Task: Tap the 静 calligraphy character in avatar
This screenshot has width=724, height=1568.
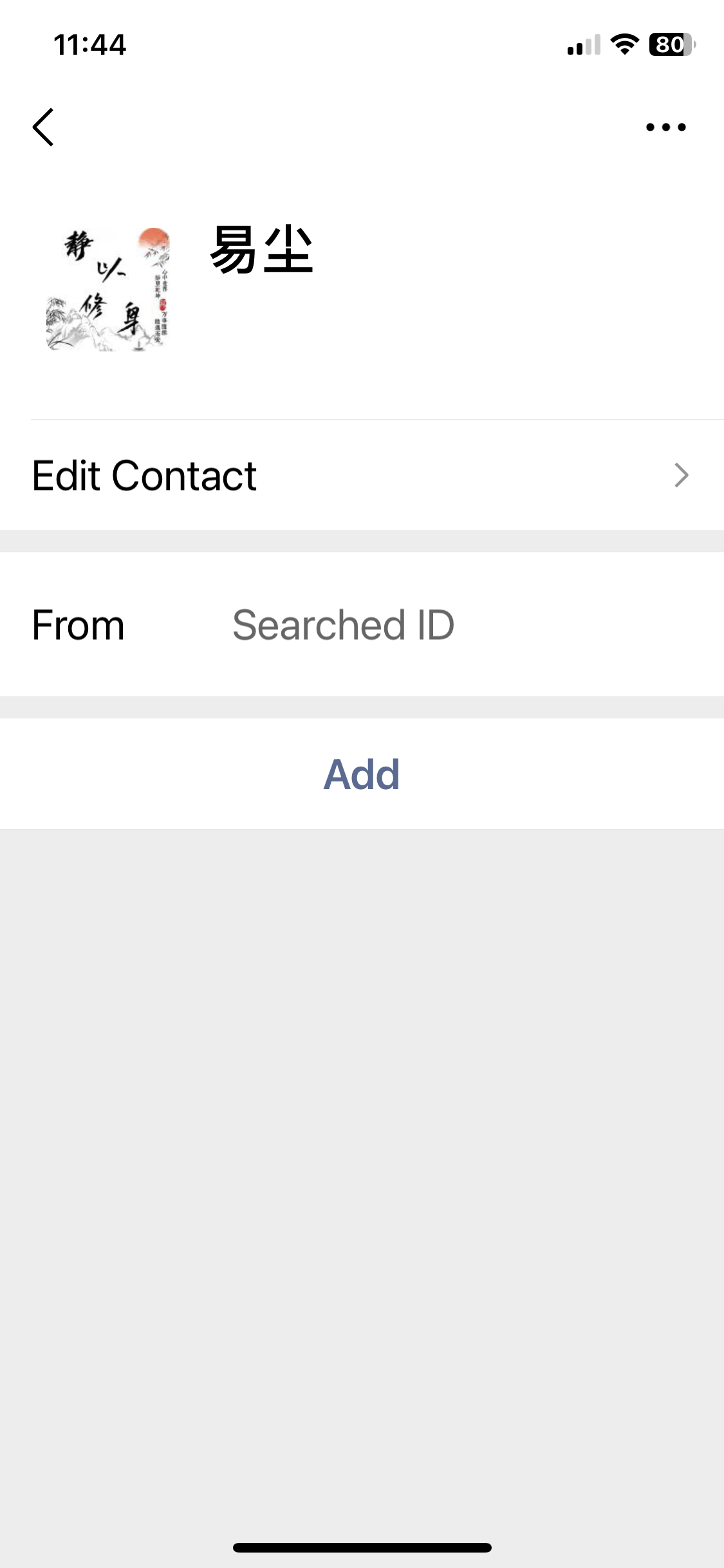Action: 79,246
